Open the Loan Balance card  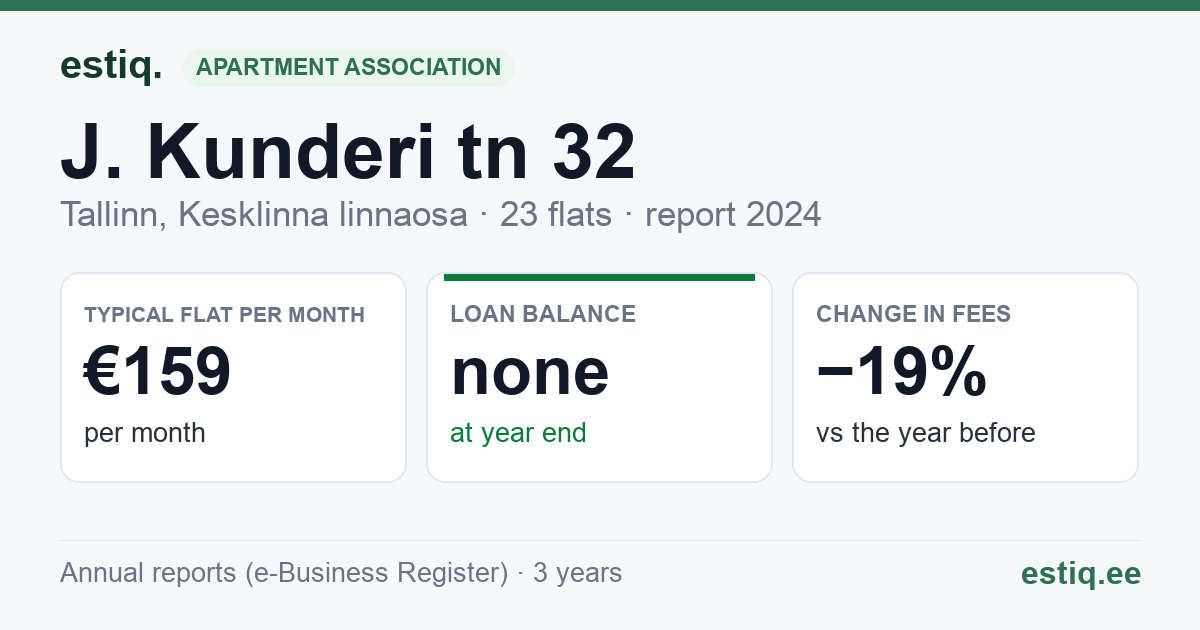click(599, 377)
